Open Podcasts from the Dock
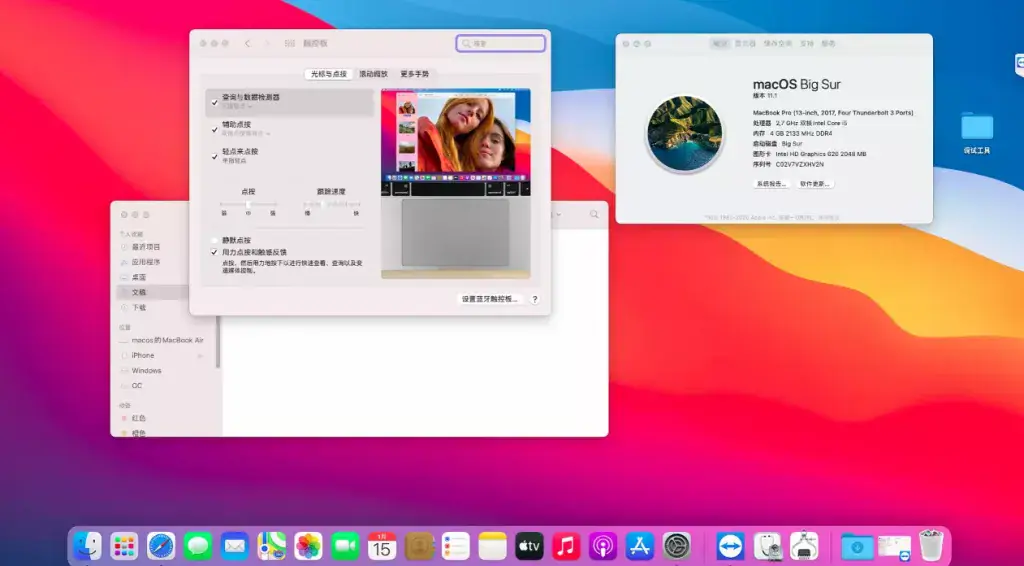 point(603,546)
